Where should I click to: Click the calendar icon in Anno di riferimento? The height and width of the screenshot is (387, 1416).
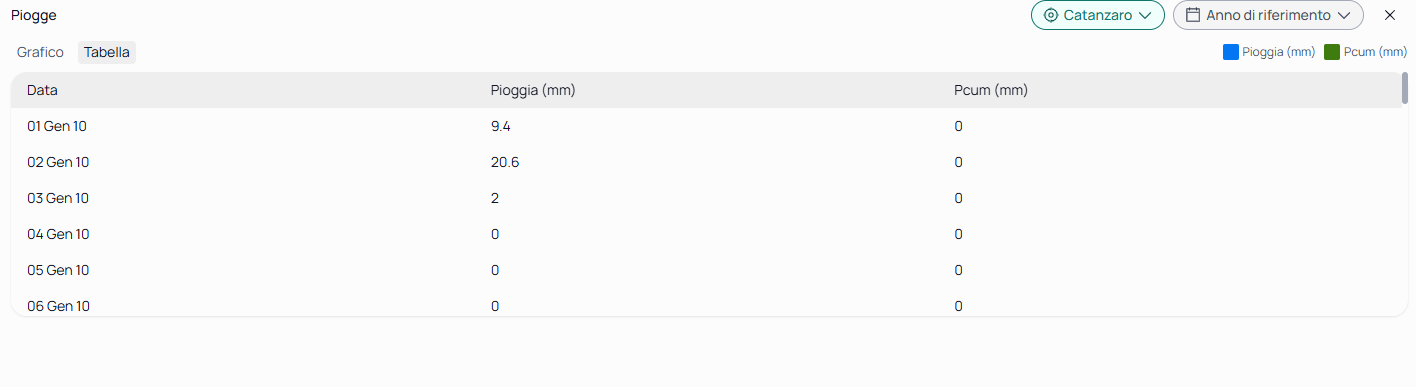click(1193, 15)
